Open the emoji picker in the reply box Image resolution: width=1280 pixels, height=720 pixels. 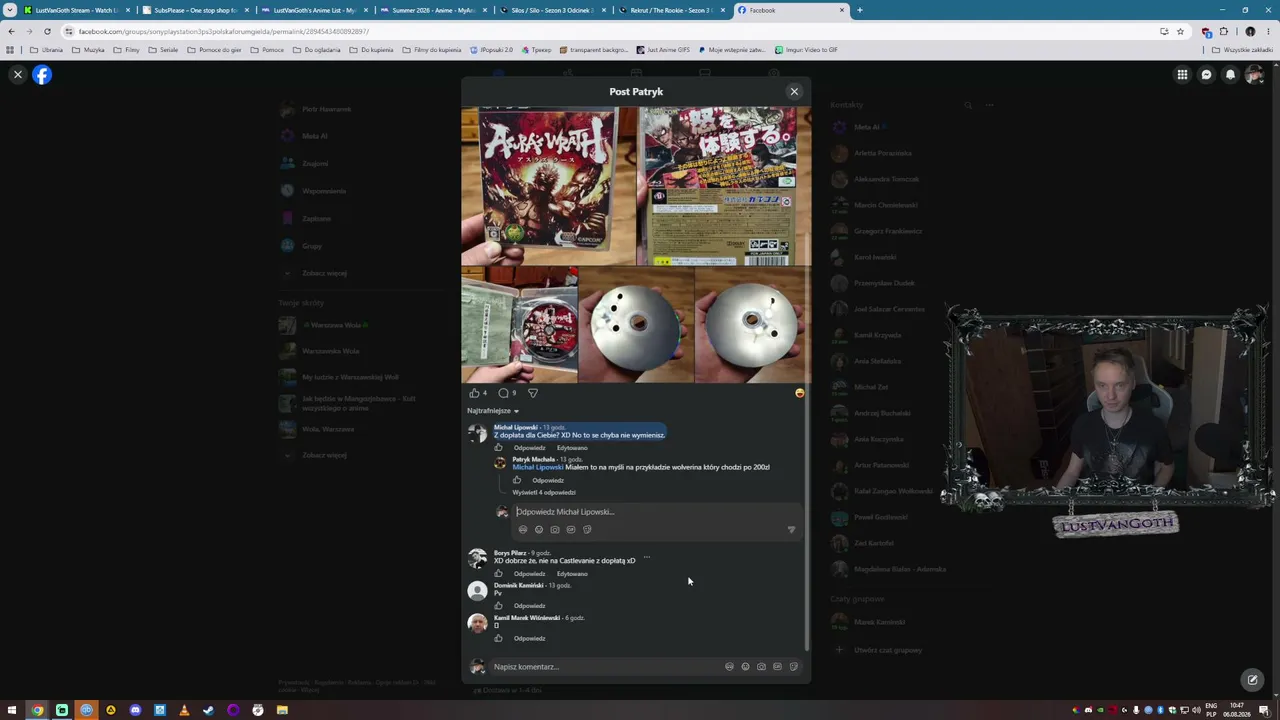tap(538, 529)
